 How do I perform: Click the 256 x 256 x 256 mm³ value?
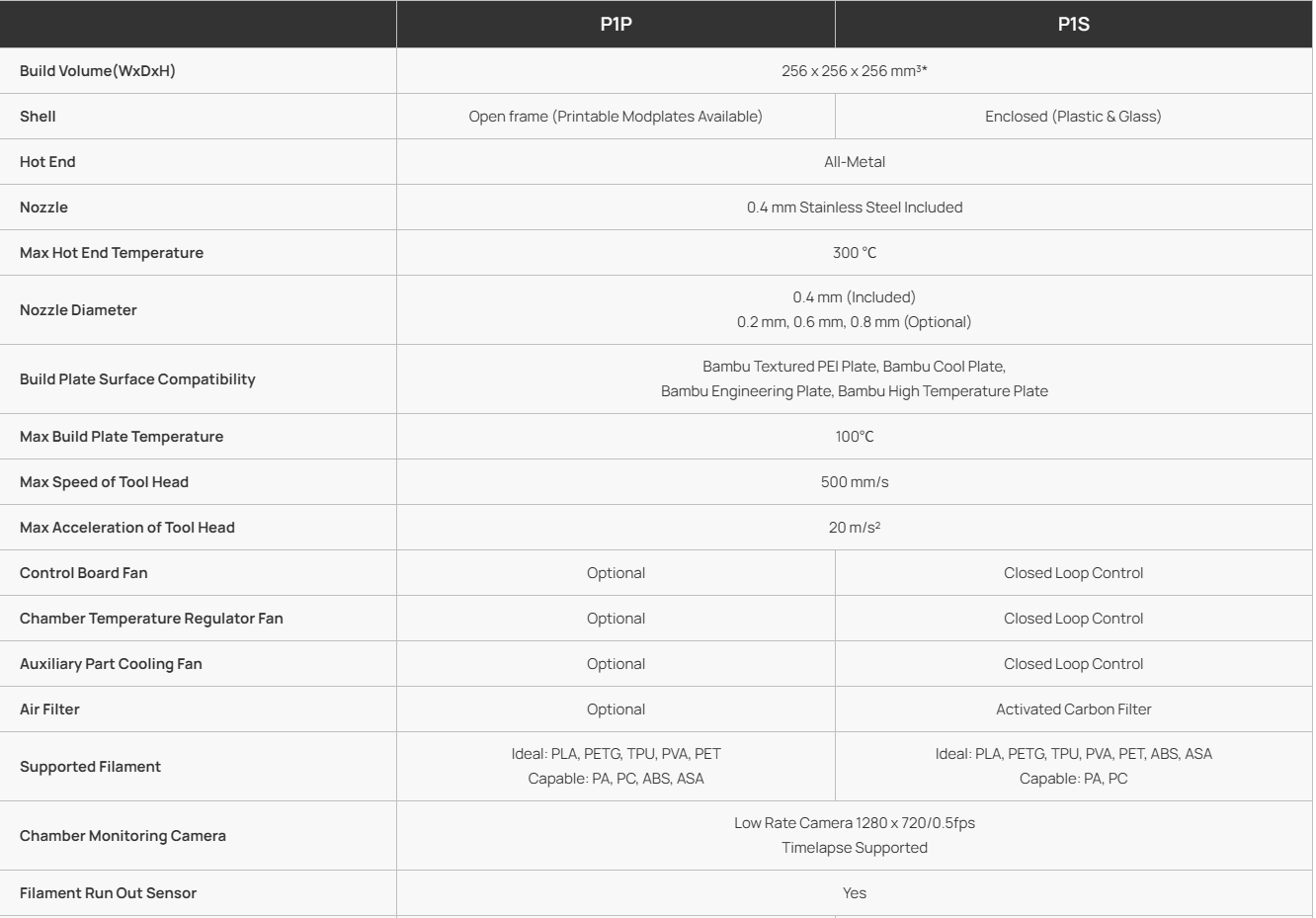[x=854, y=71]
